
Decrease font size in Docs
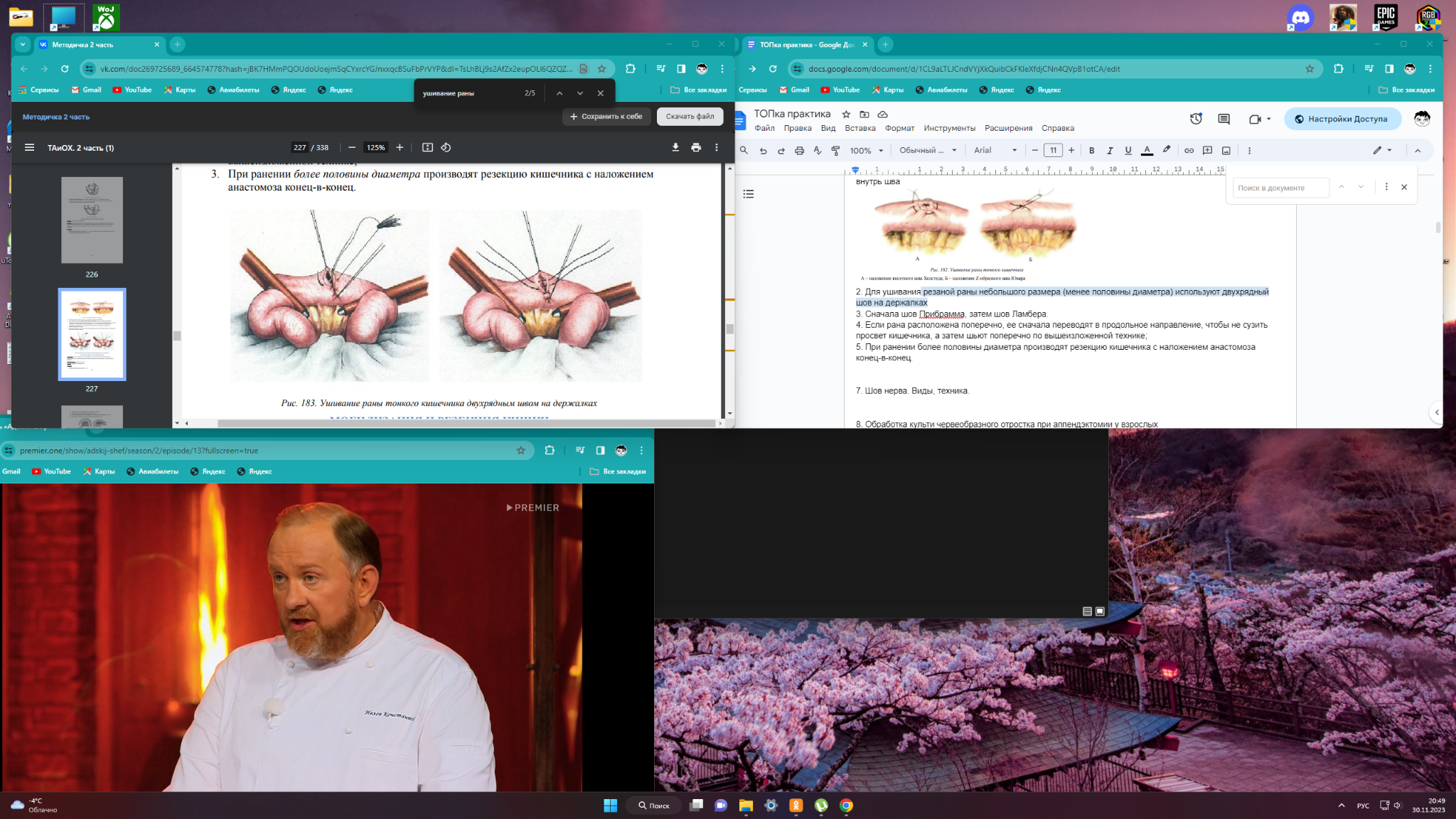1034,150
